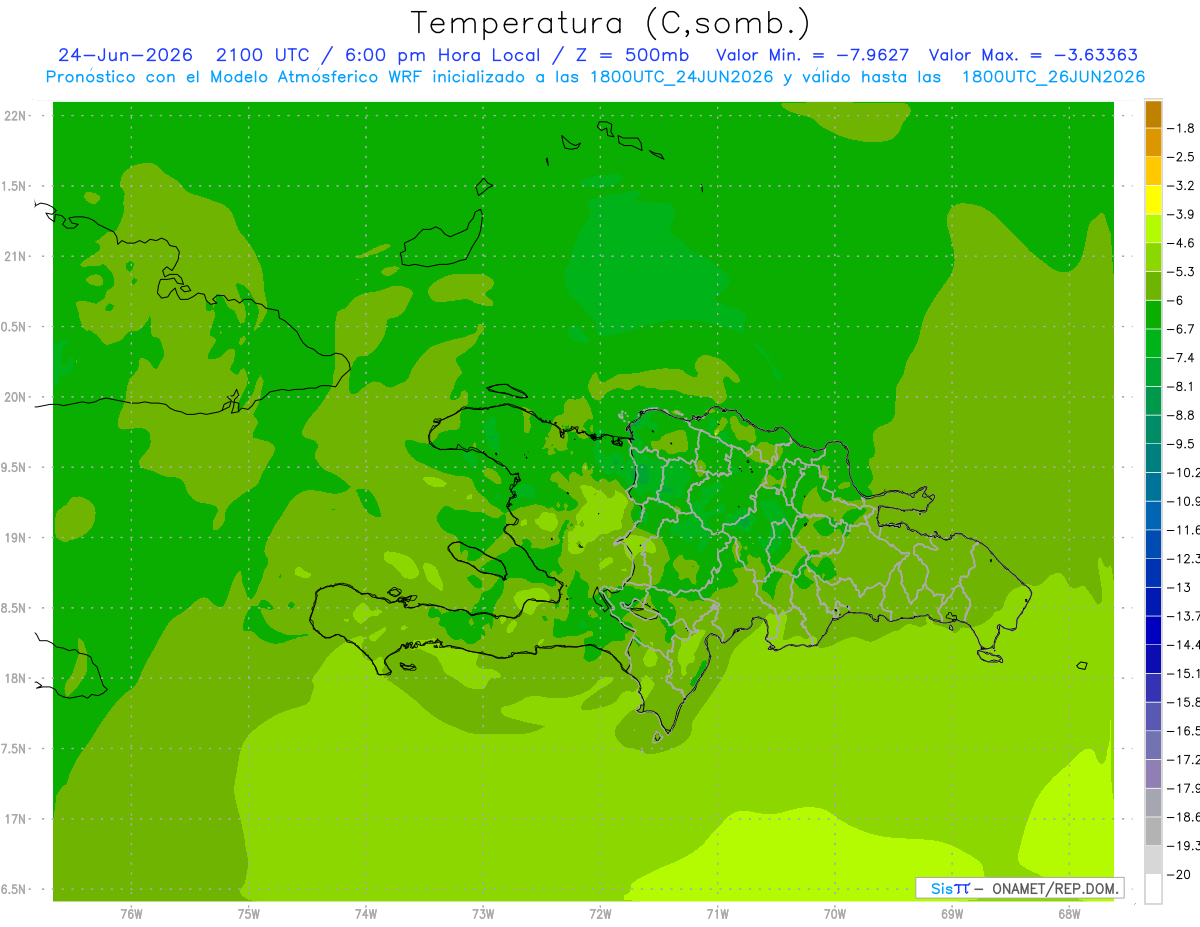Click the '-7.4' legend label
Image resolution: width=1200 pixels, height=927 pixels.
[x=1181, y=358]
